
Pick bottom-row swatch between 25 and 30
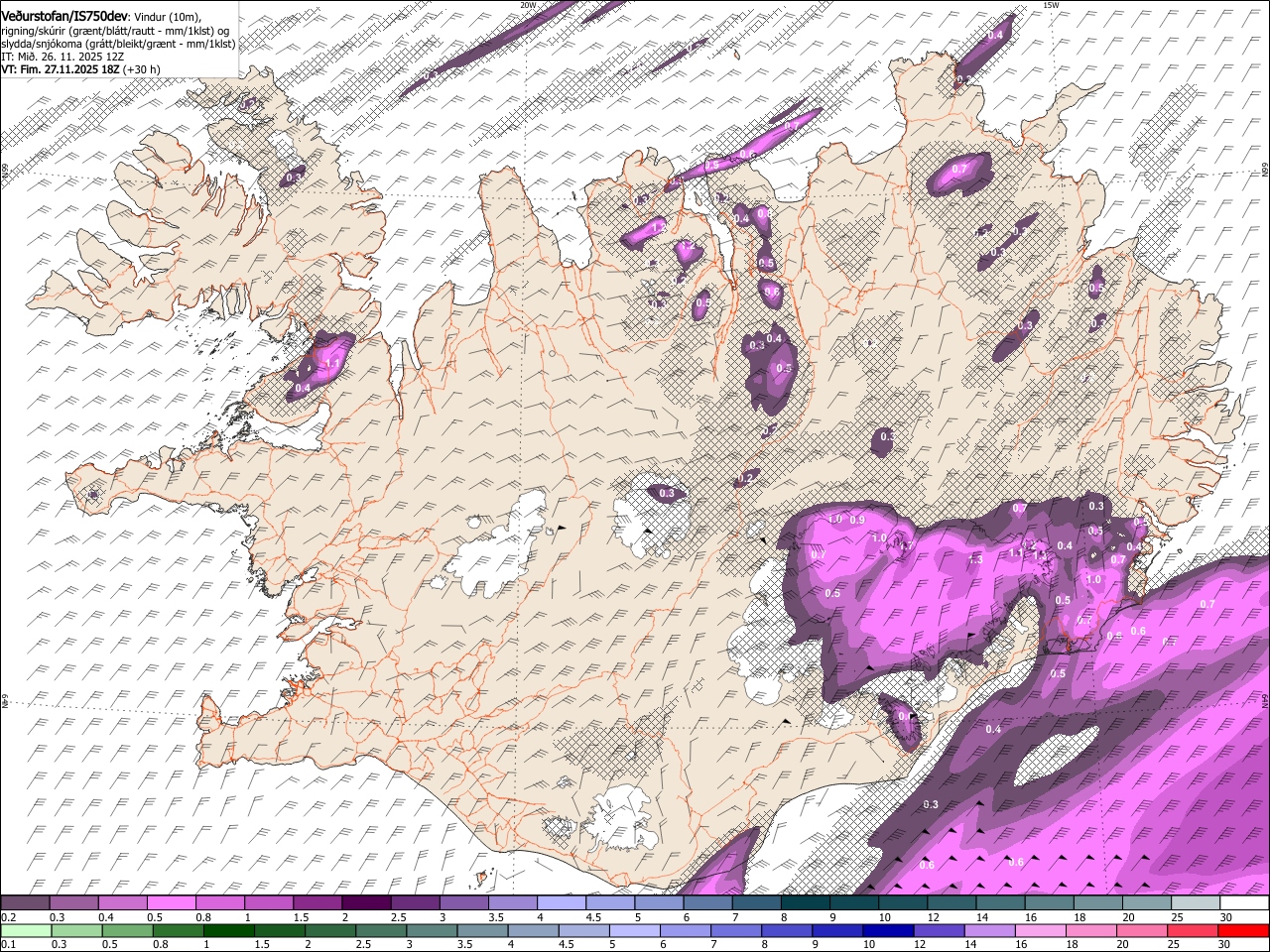pyautogui.click(x=1192, y=930)
